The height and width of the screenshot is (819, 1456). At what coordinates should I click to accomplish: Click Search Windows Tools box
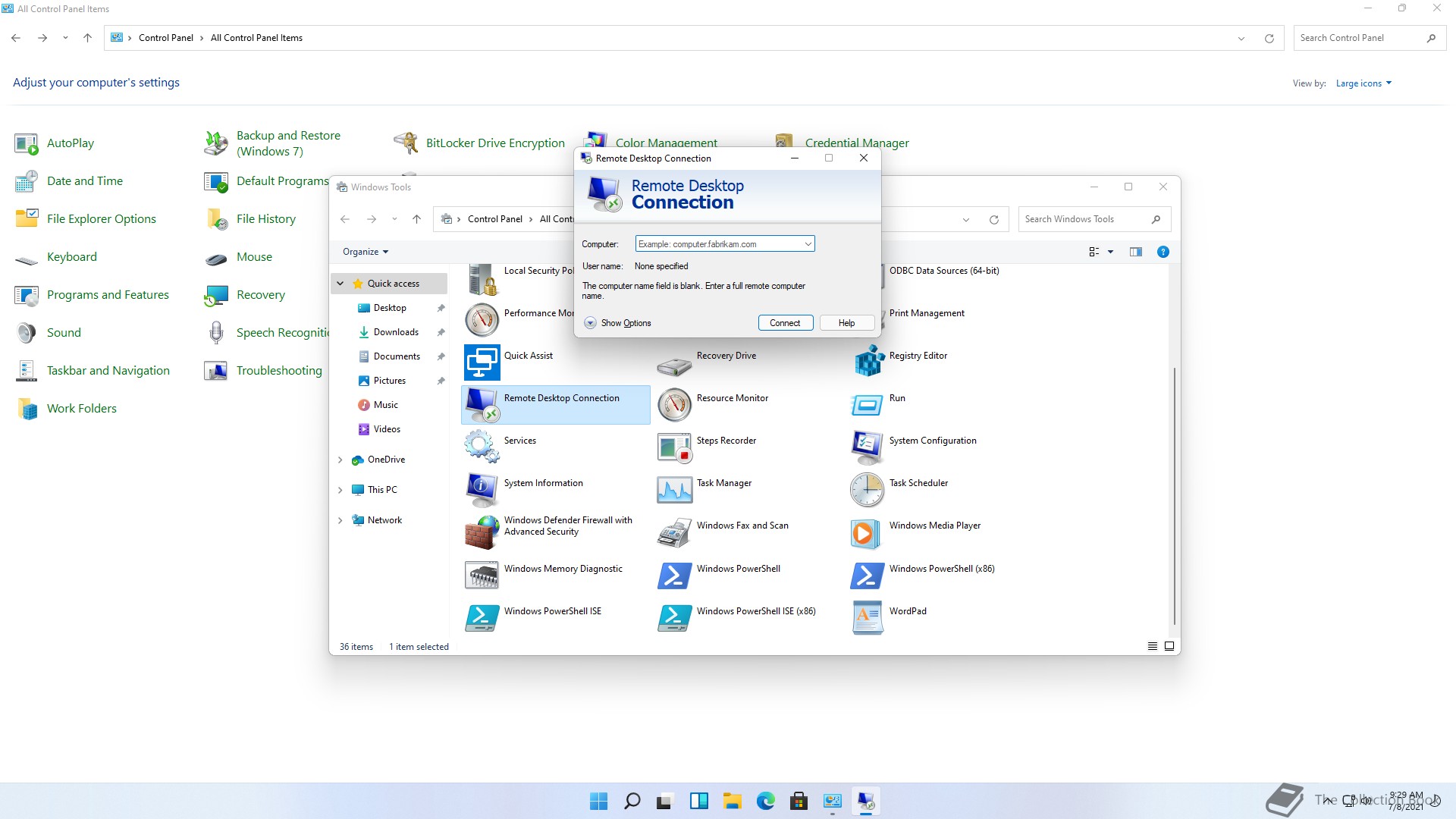click(1094, 219)
